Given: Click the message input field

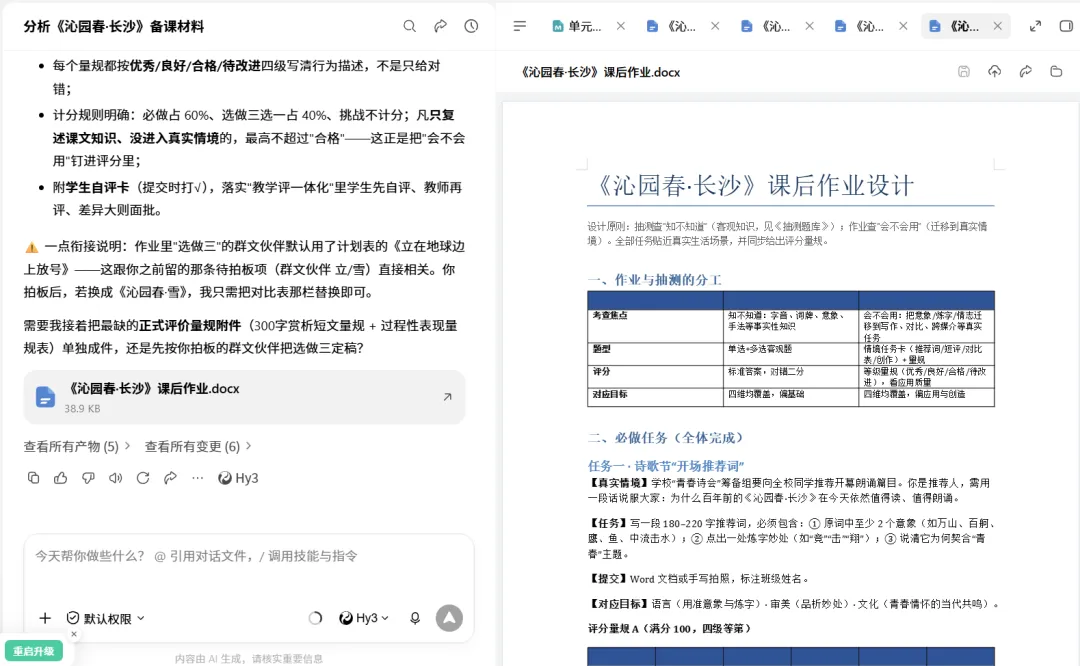Looking at the screenshot, I should tap(248, 556).
